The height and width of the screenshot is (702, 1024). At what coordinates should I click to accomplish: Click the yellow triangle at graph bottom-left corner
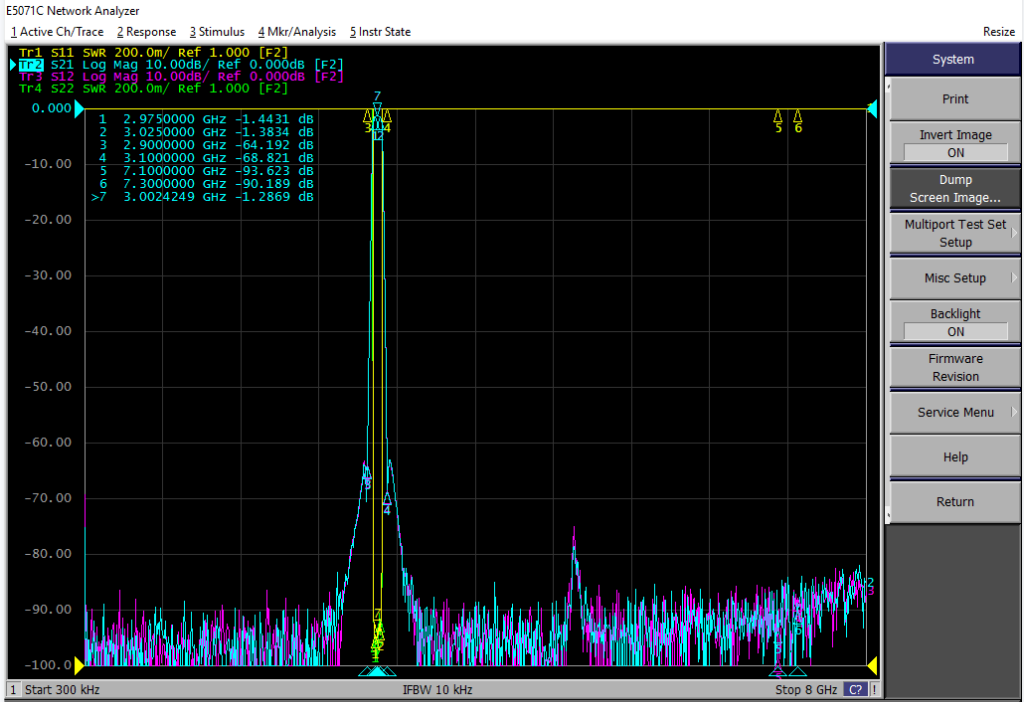pyautogui.click(x=80, y=665)
